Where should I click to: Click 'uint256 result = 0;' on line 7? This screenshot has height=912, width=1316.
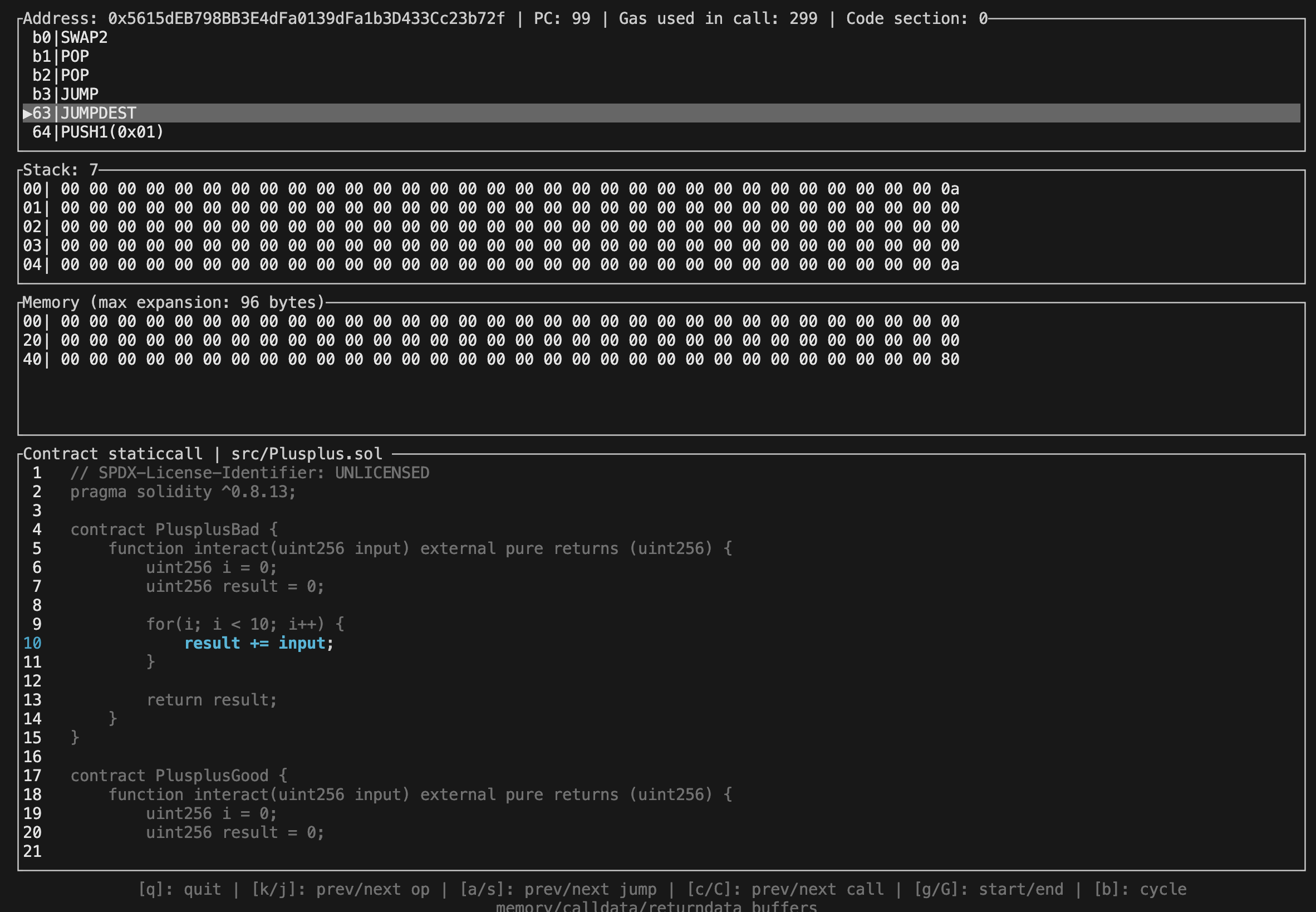[235, 586]
